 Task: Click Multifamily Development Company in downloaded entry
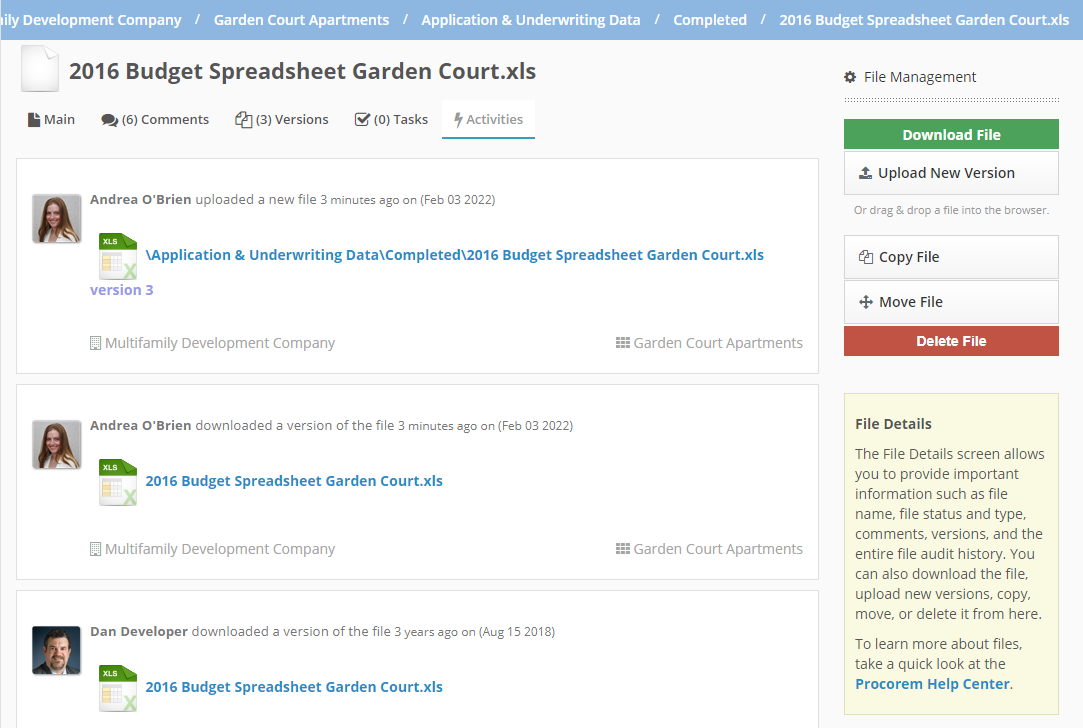(220, 549)
